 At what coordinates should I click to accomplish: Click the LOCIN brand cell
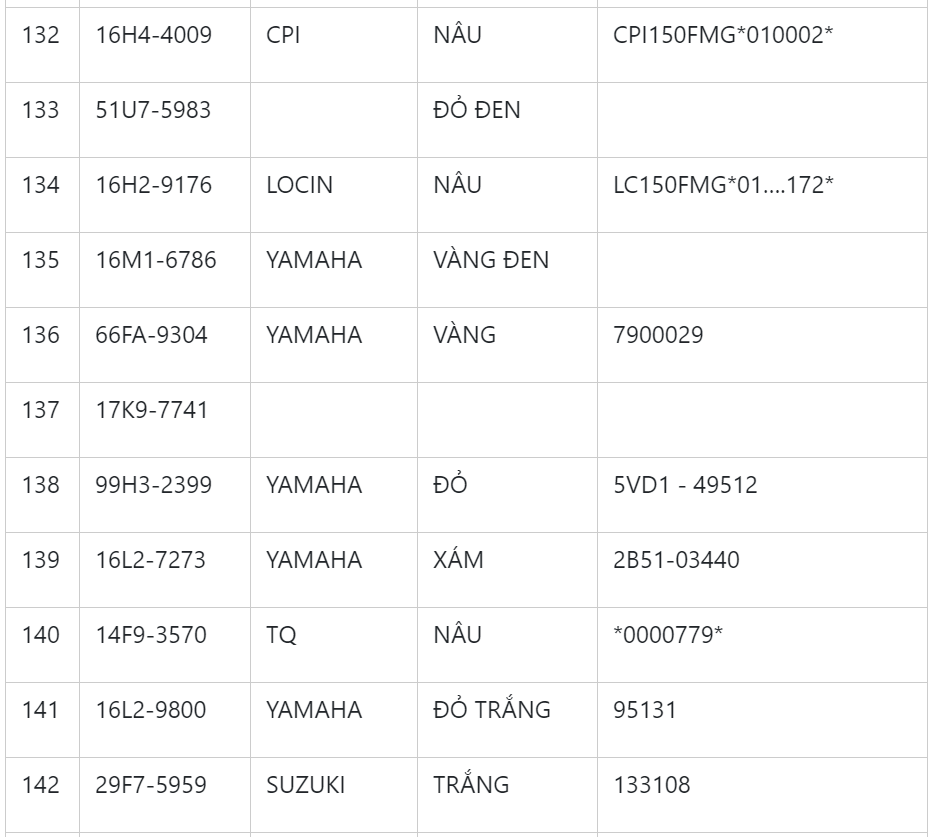299,185
